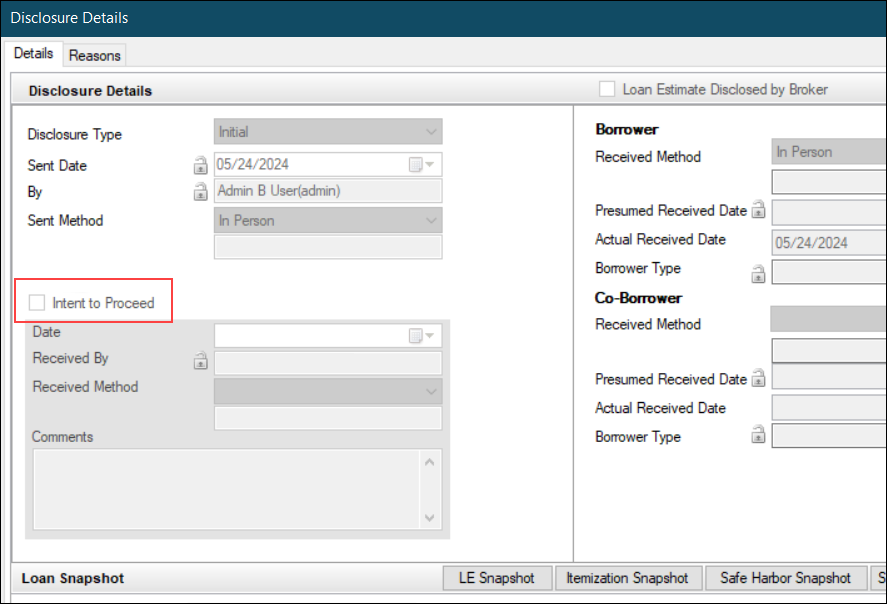Open the Sent Method dropdown
Viewport: 887px width, 604px height.
[x=328, y=221]
